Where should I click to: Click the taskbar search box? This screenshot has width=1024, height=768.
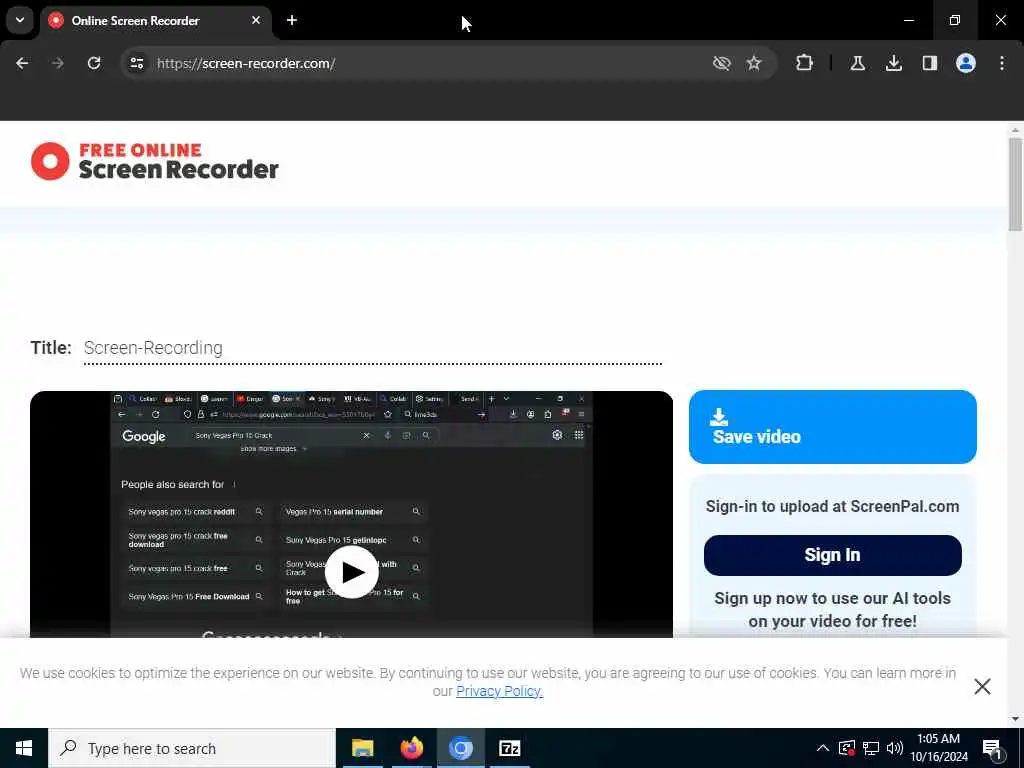(x=192, y=748)
